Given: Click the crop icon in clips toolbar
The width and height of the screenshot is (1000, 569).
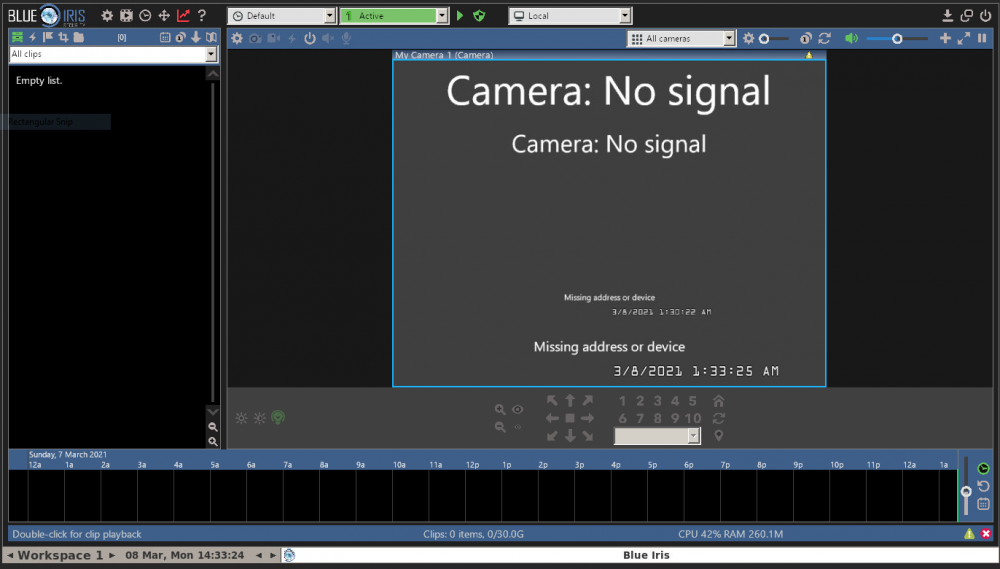Looking at the screenshot, I should coord(63,38).
